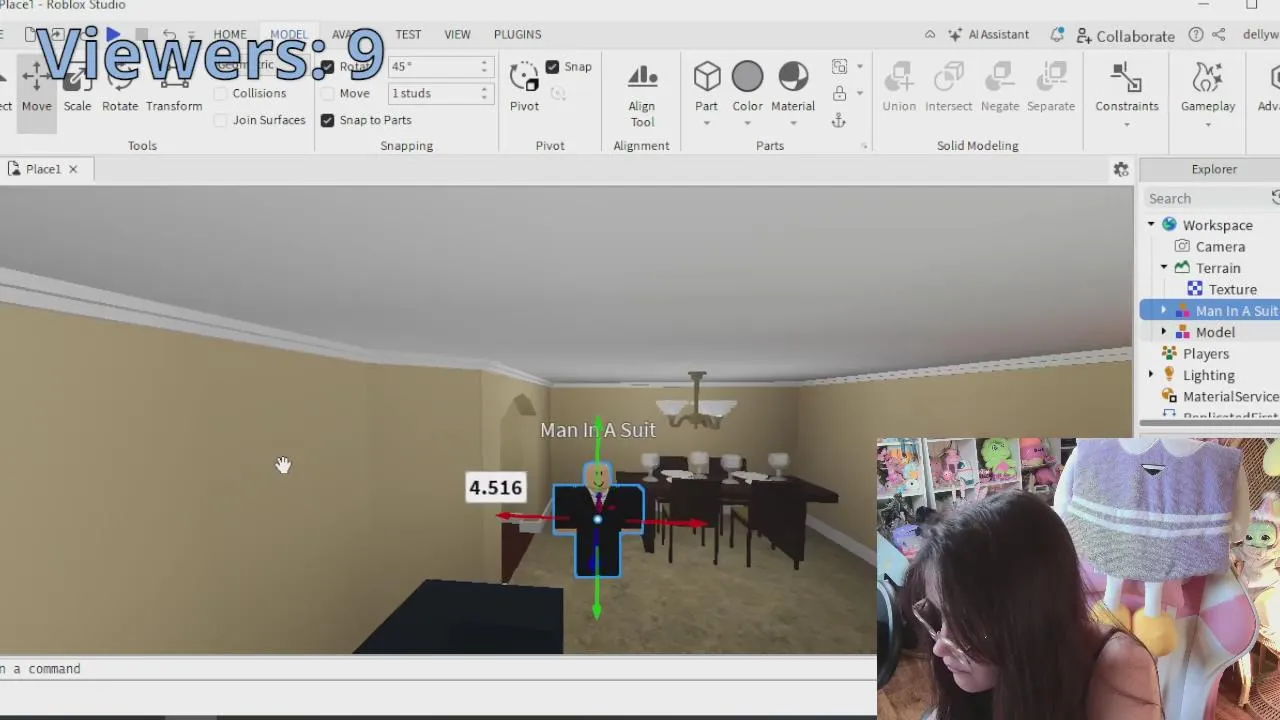Click the blue Play button

click(x=113, y=35)
